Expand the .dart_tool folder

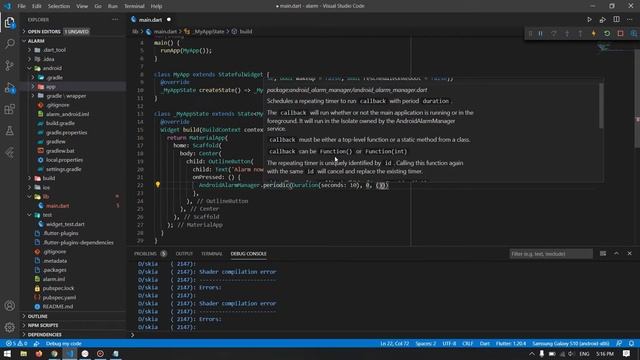pyautogui.click(x=54, y=50)
